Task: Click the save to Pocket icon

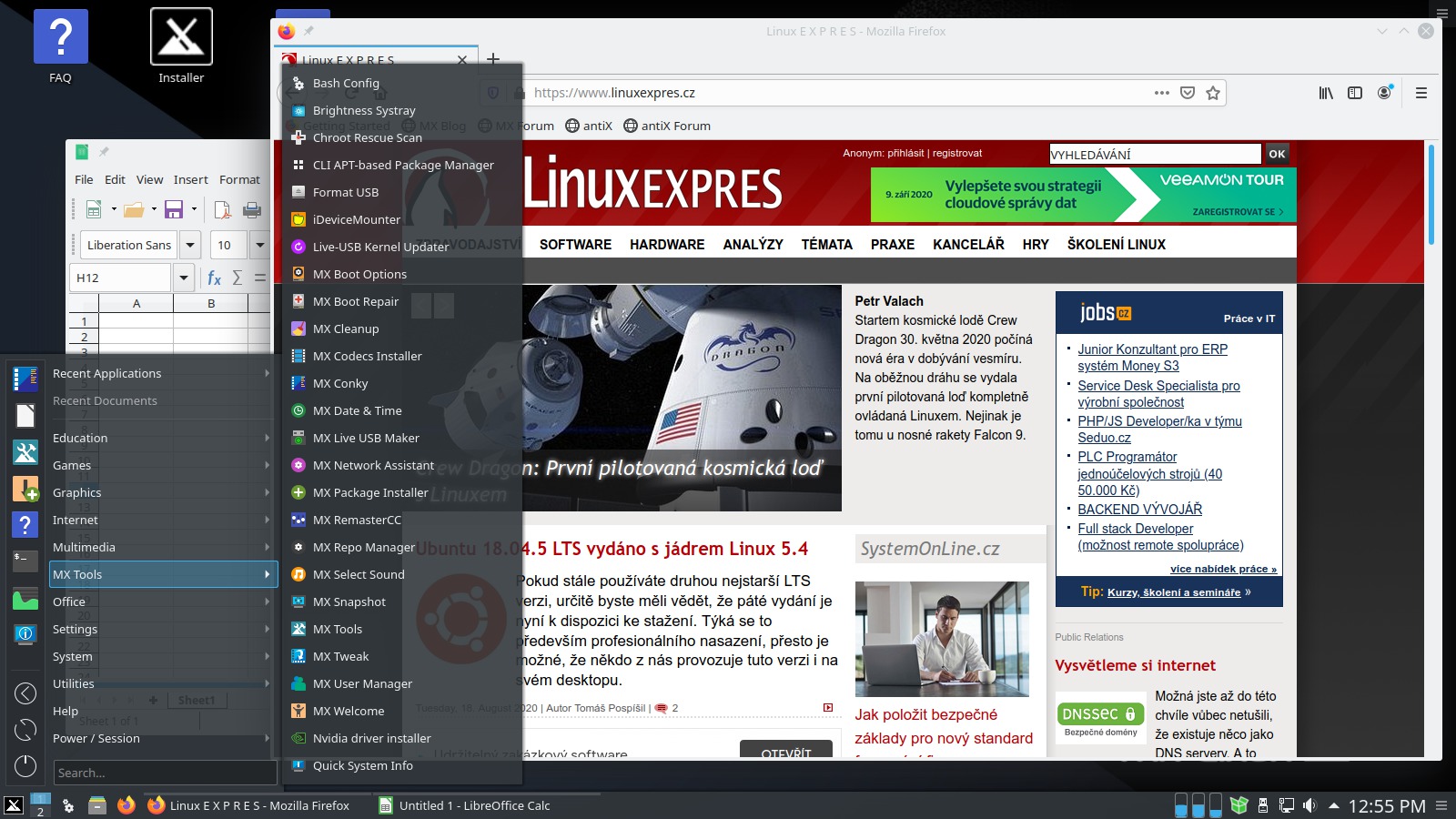Action: tap(1187, 93)
